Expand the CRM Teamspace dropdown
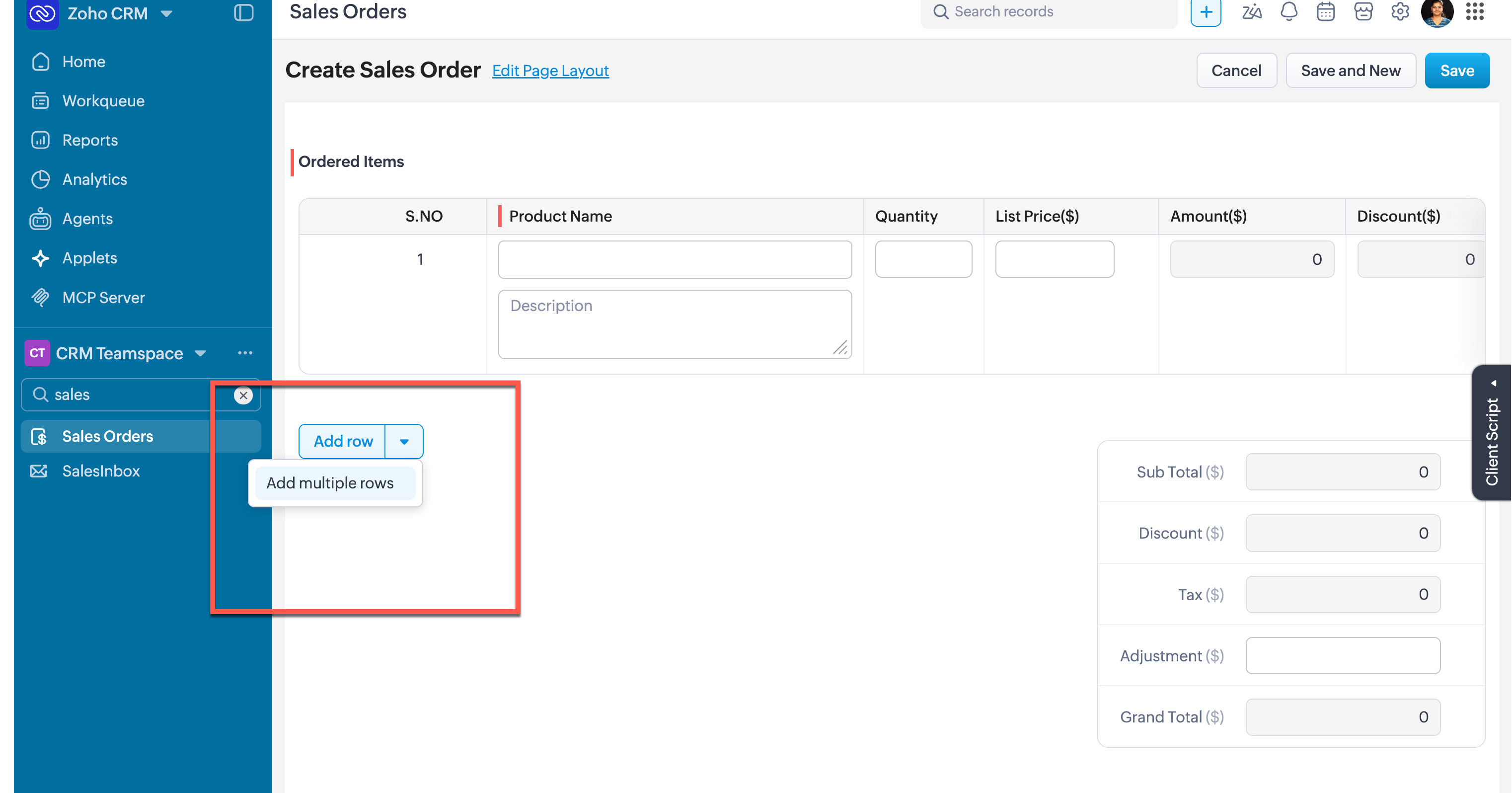The image size is (1512, 793). 200,353
